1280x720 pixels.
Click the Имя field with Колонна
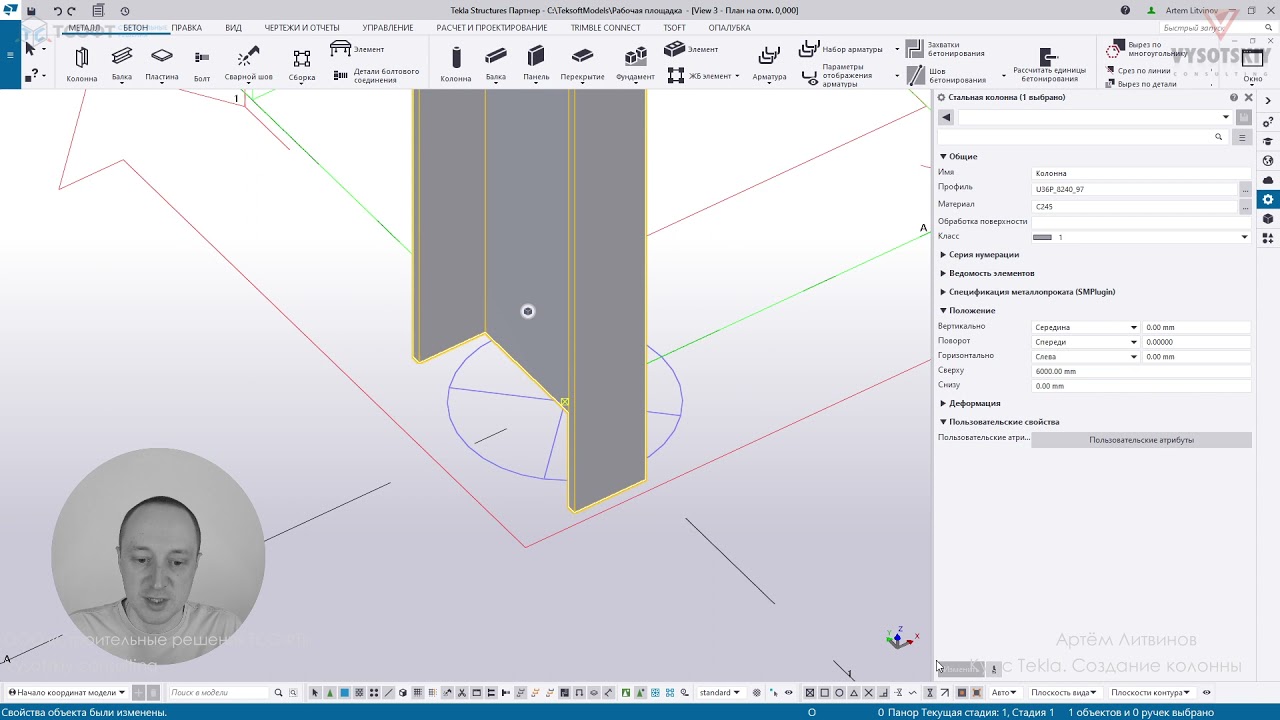[1141, 173]
